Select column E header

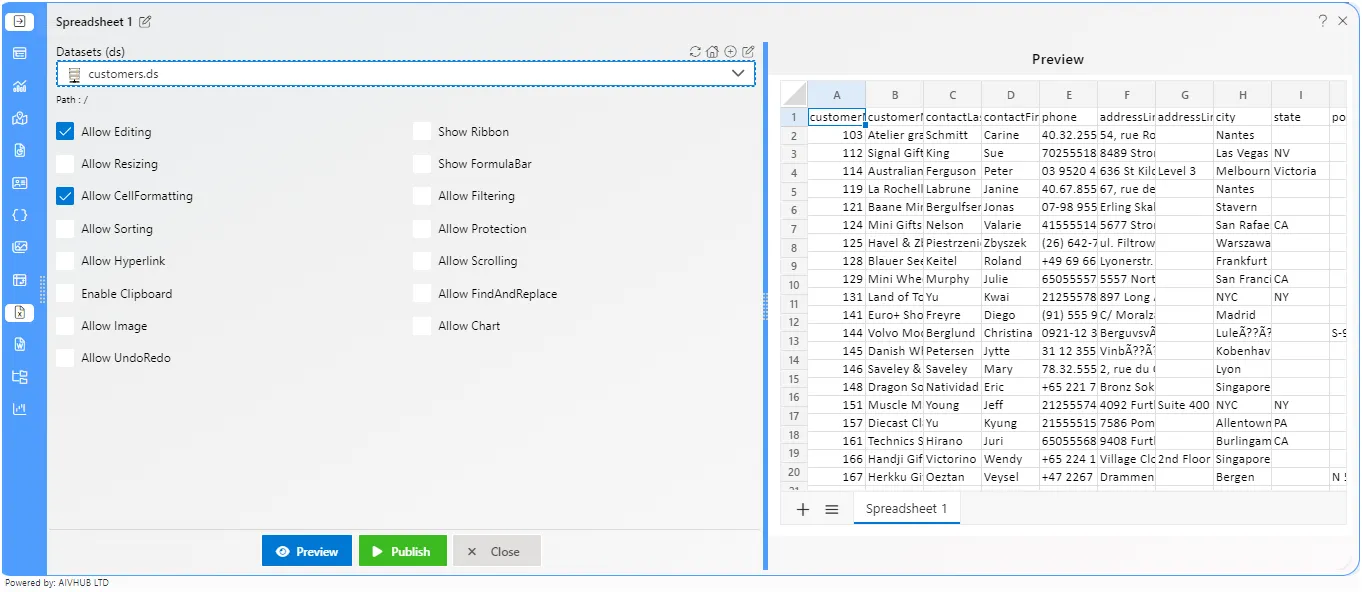1069,95
